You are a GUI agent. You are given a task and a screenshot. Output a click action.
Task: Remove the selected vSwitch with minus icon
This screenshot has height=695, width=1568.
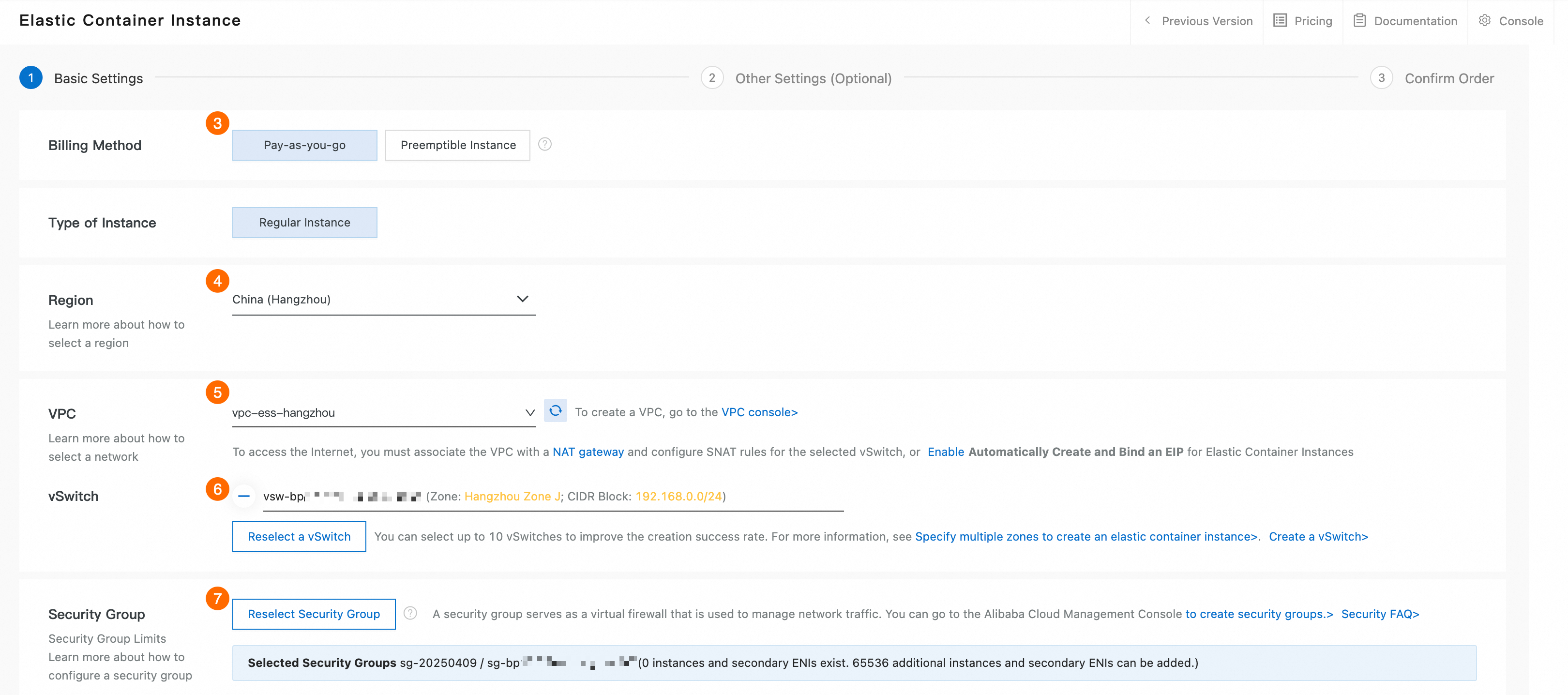(243, 496)
